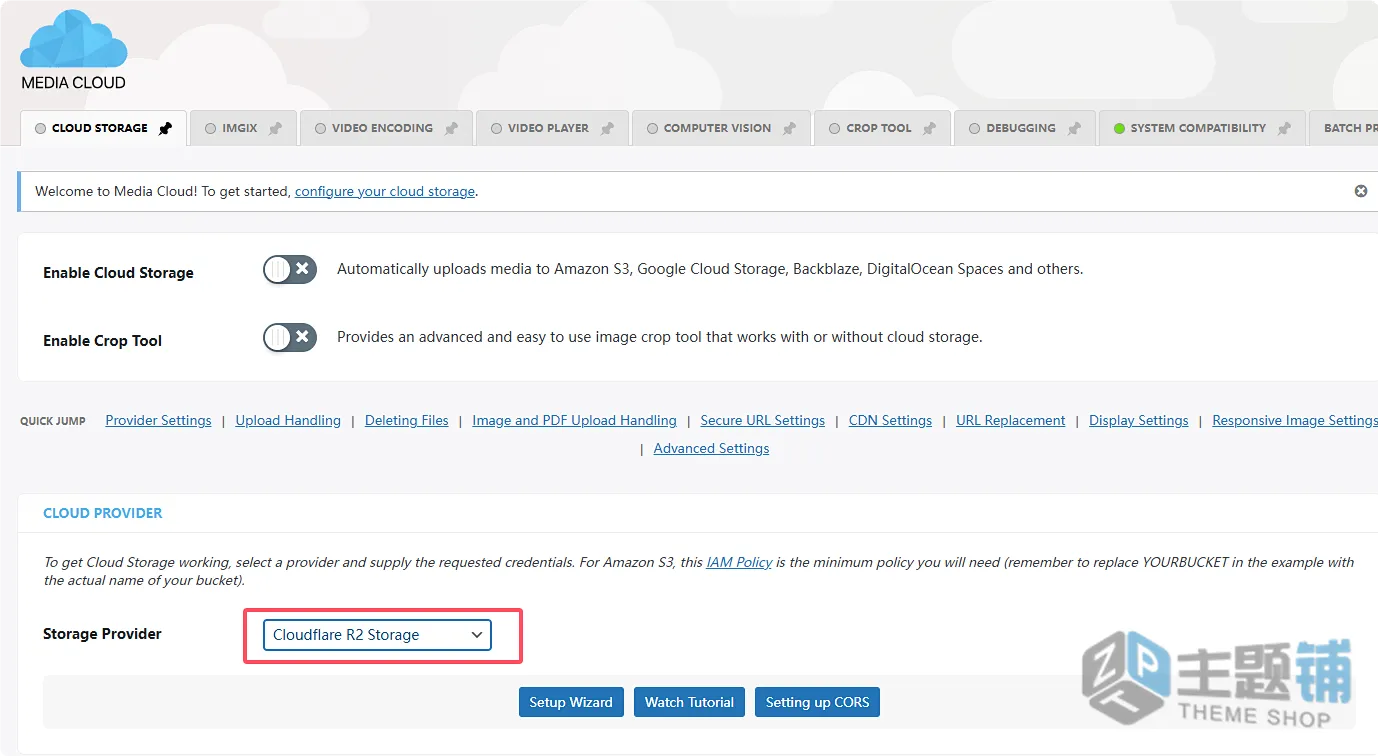This screenshot has width=1378, height=756.
Task: Click the green status dot on System Compatibility
Action: tap(1120, 129)
